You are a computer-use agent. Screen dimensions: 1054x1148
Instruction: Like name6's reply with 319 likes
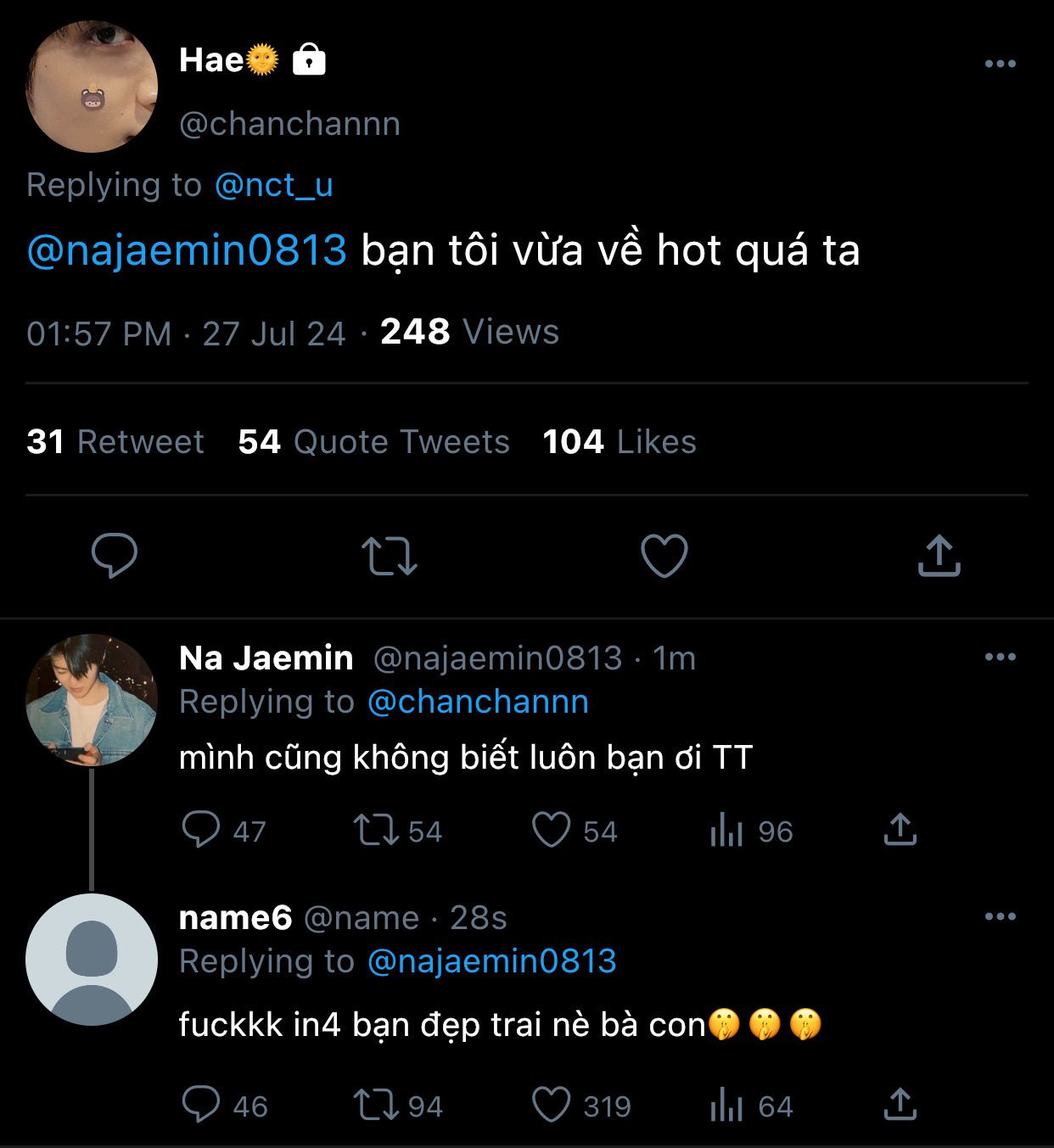(551, 1105)
